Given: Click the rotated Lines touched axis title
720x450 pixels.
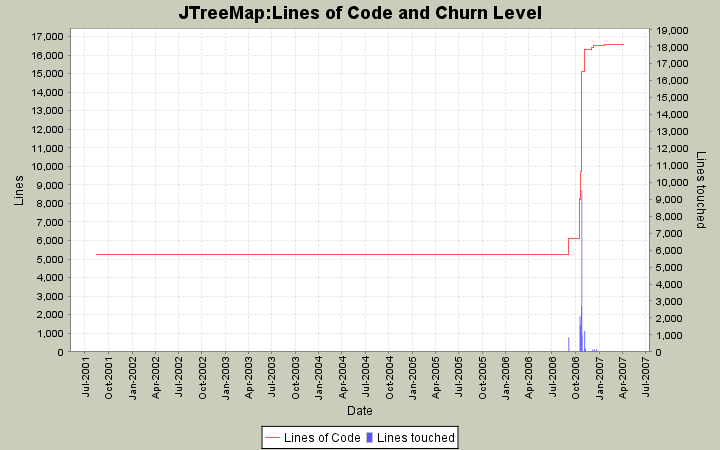Looking at the screenshot, I should point(700,190).
